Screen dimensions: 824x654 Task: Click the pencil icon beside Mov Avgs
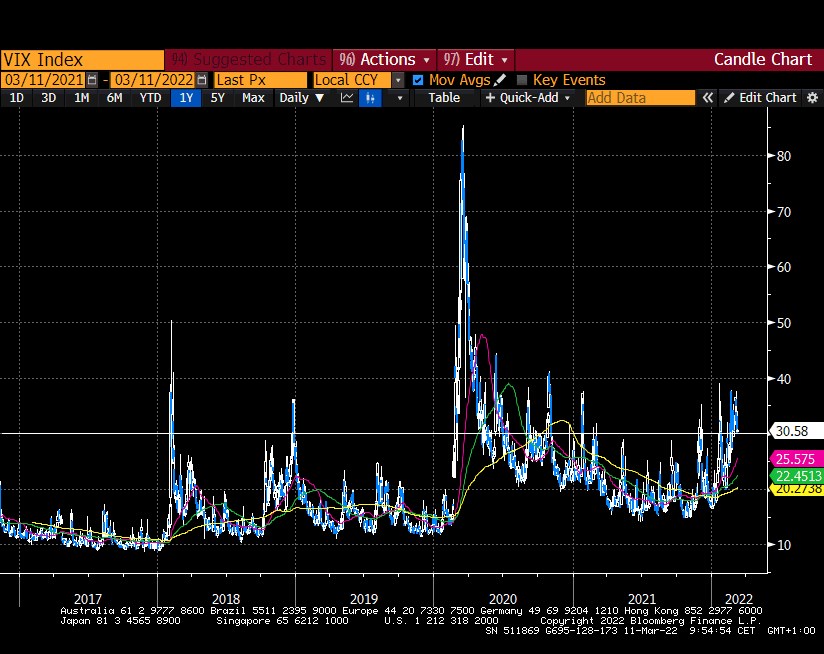[500, 80]
